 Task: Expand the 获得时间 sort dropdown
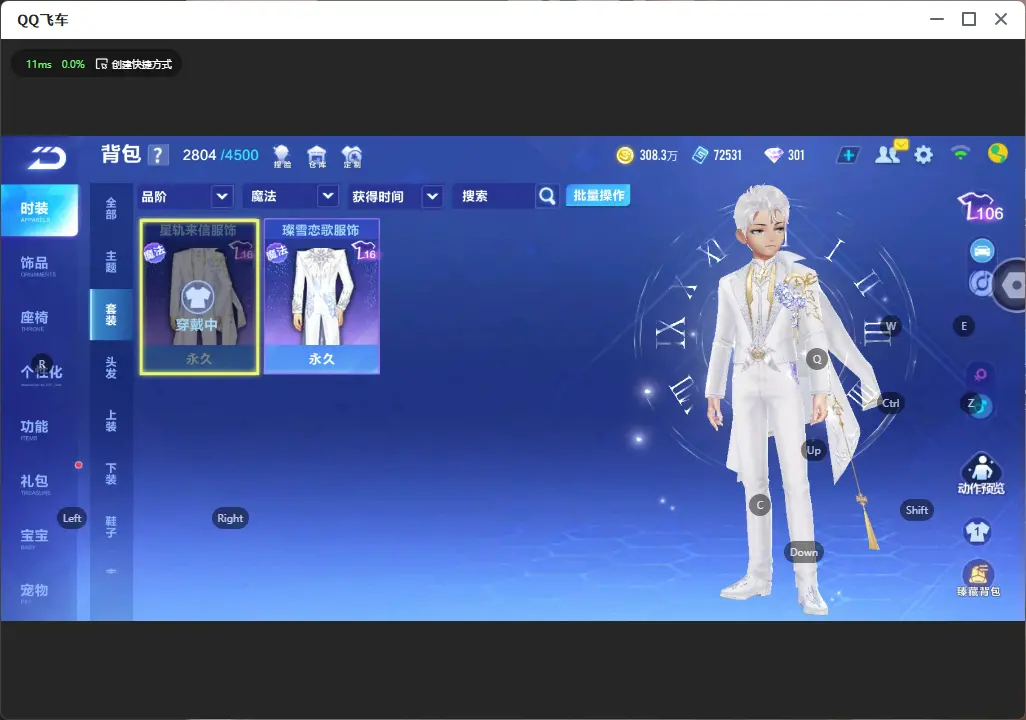point(433,196)
